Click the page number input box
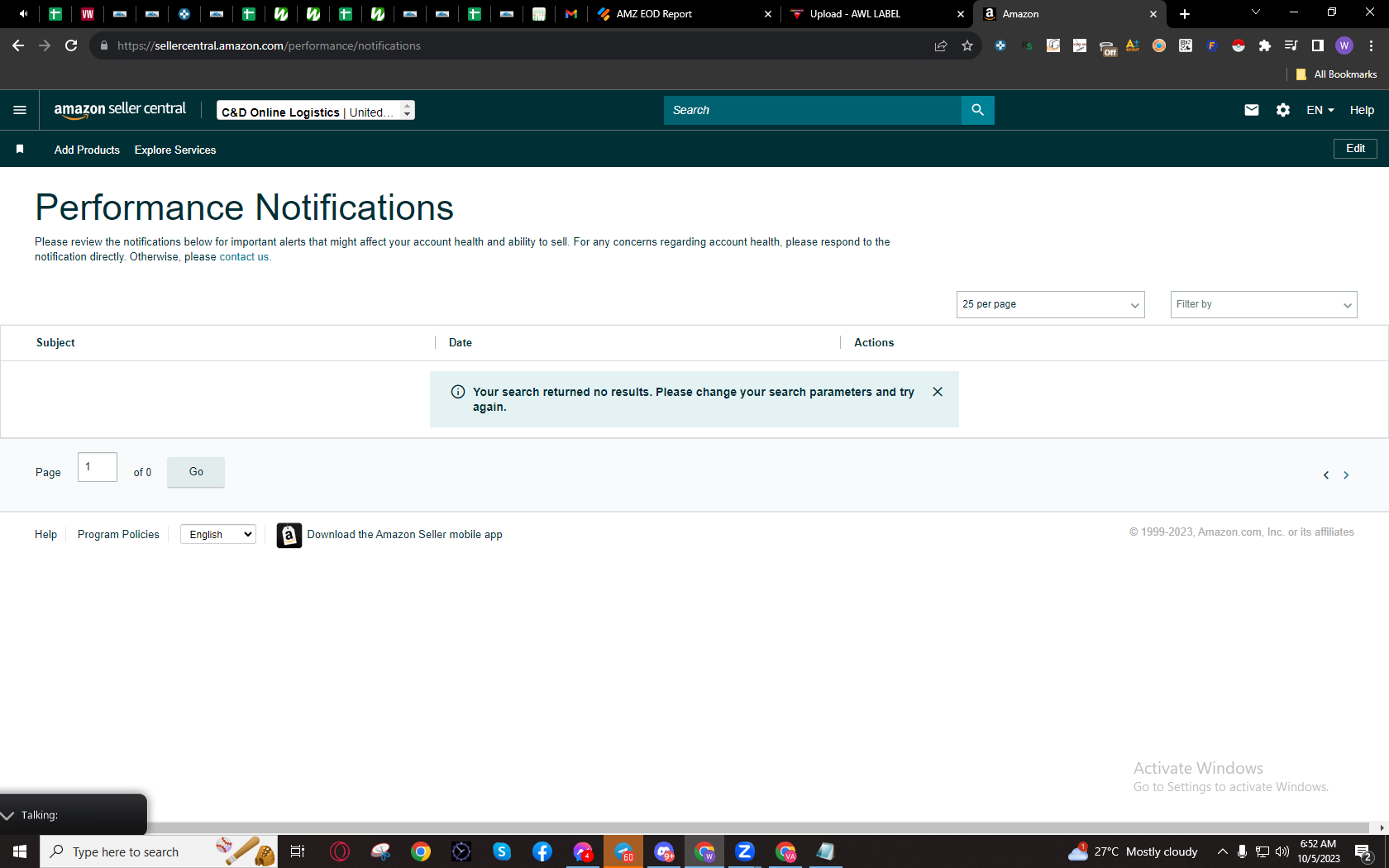1389x868 pixels. tap(98, 467)
